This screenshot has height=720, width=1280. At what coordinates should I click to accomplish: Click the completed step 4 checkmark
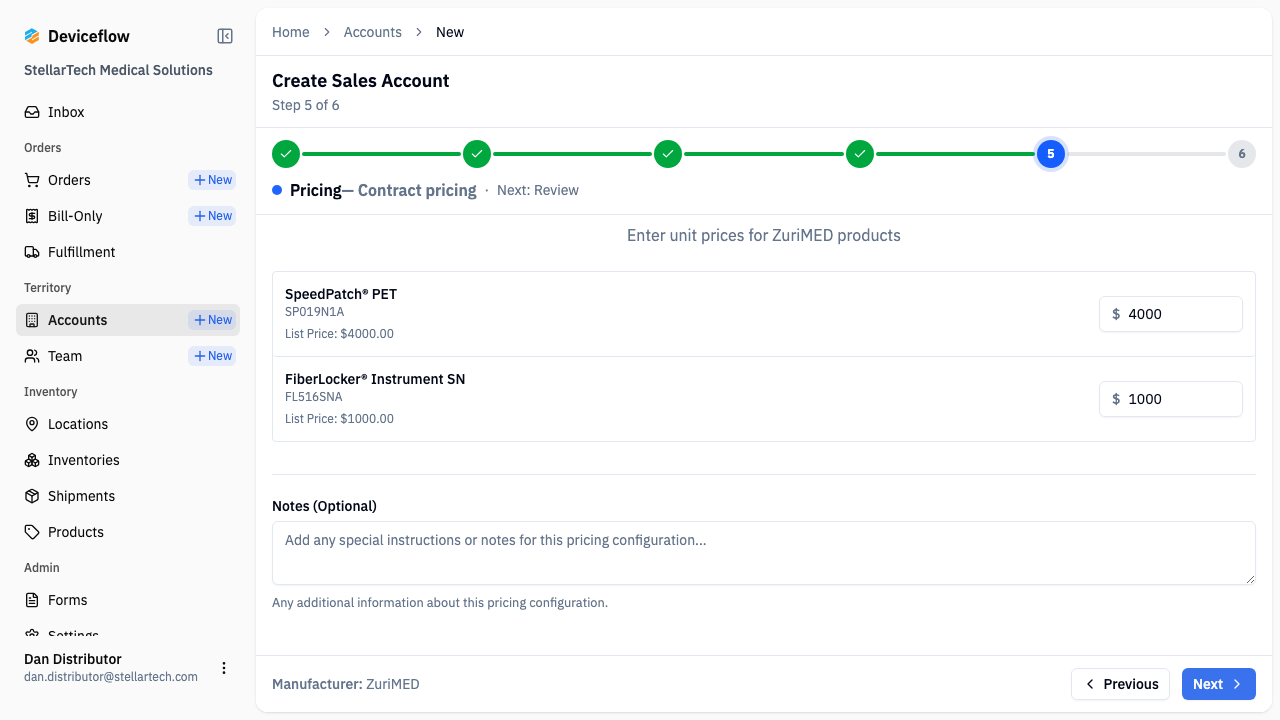859,153
